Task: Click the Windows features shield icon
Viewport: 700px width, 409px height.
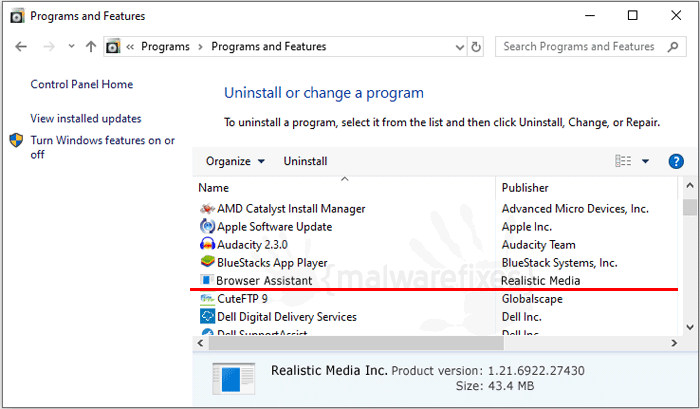Action: point(16,140)
